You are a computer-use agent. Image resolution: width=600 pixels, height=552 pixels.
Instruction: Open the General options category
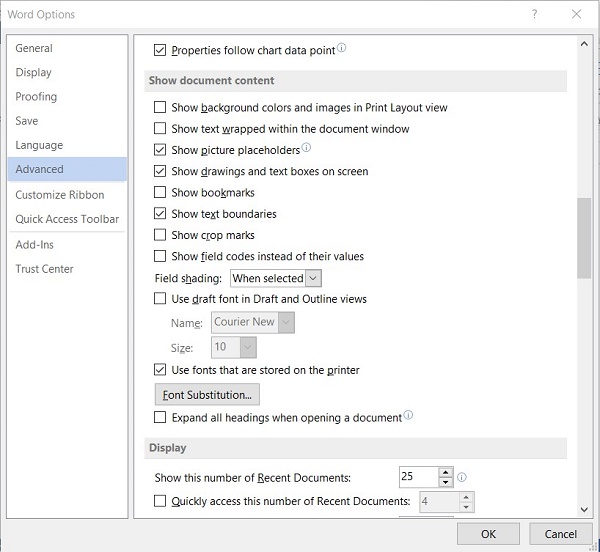point(67,48)
